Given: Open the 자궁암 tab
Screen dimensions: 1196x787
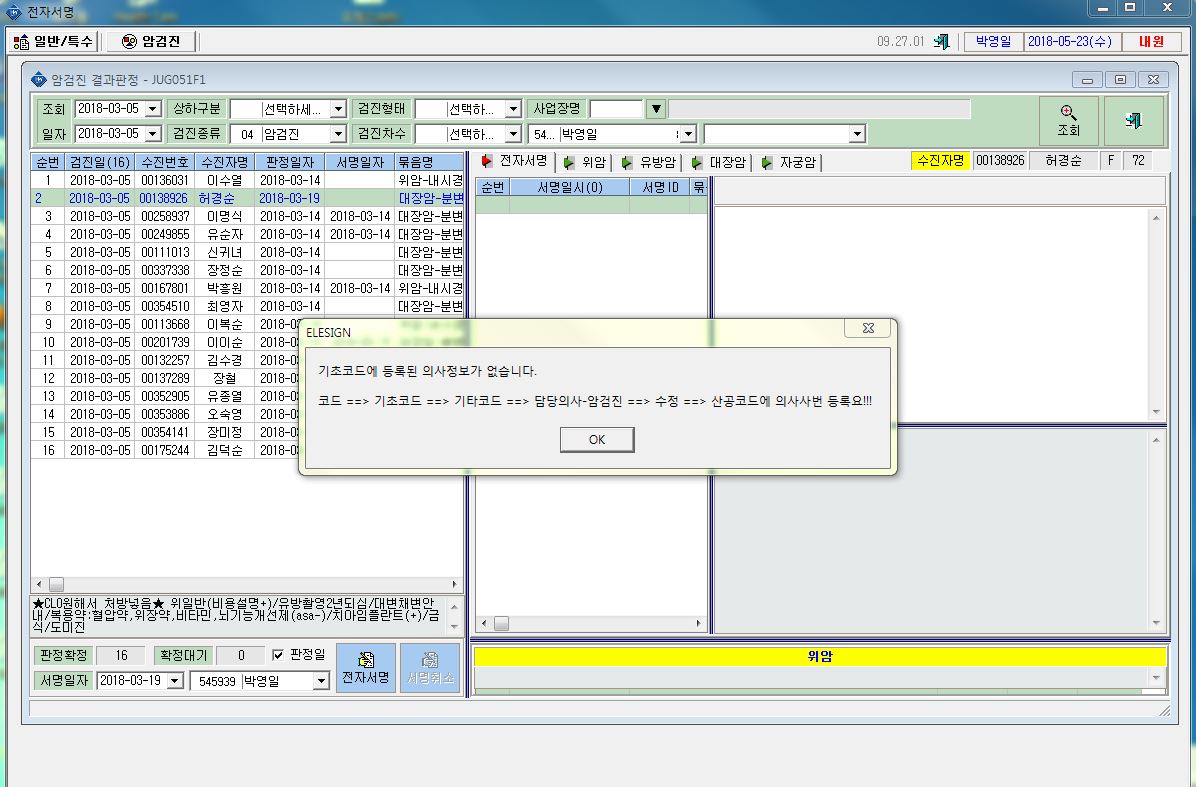Looking at the screenshot, I should [x=789, y=162].
